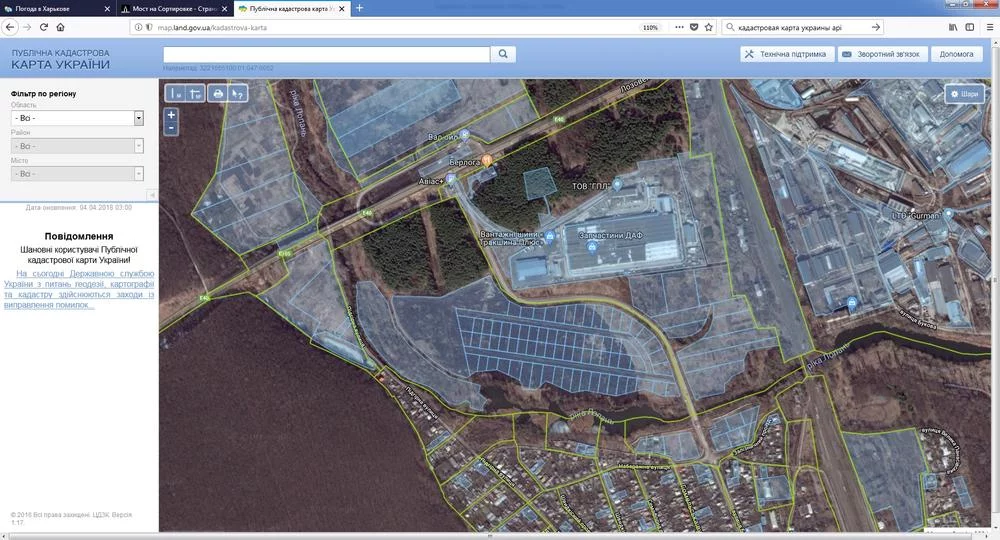Run the cadastral number search
This screenshot has height=540, width=1000.
click(503, 54)
